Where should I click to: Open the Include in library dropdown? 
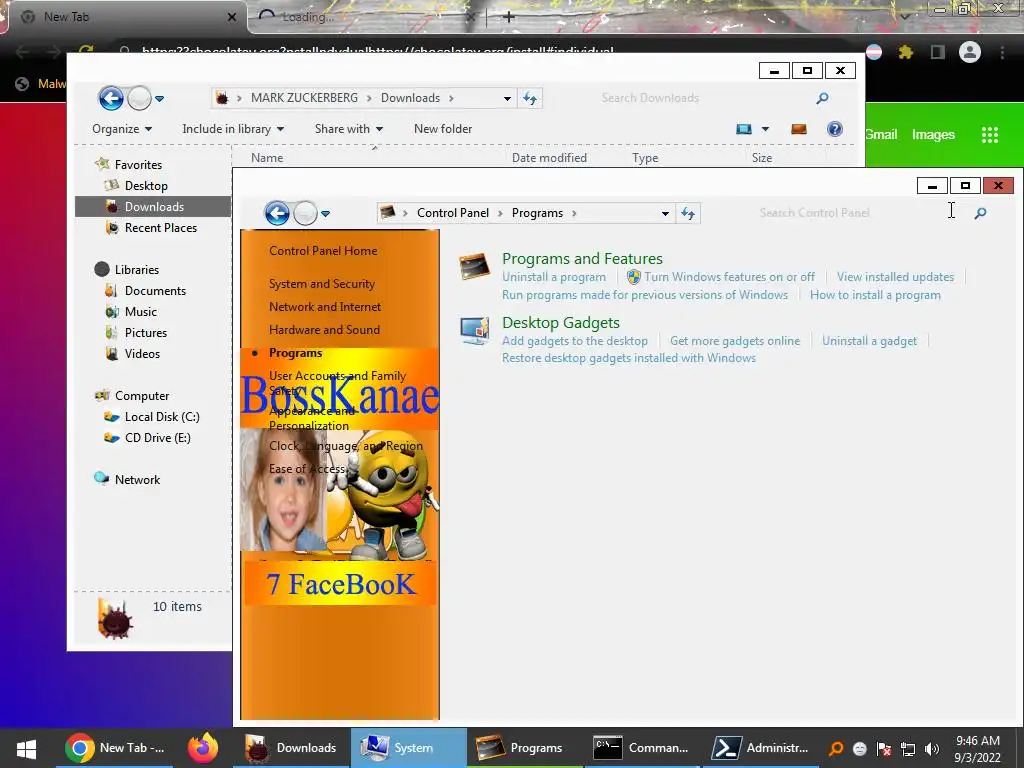tap(233, 129)
